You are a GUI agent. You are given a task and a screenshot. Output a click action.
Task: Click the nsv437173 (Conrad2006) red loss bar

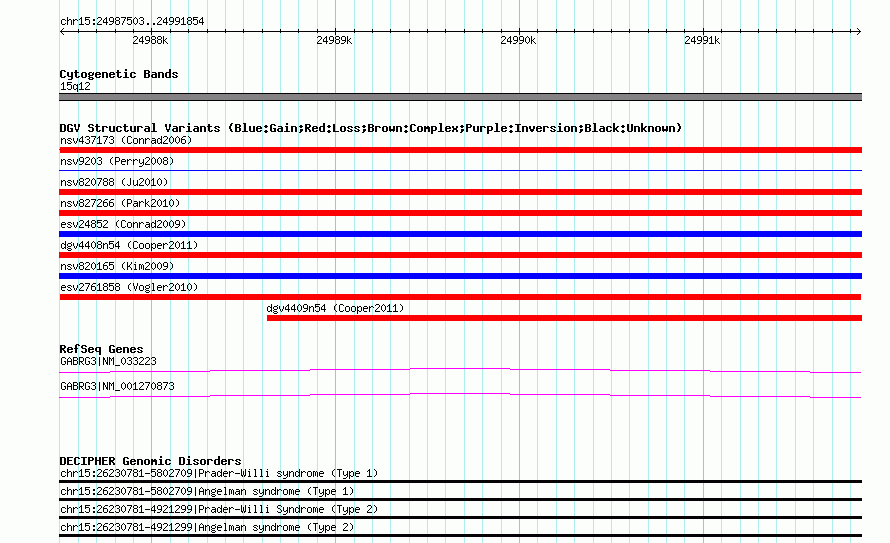click(x=460, y=150)
